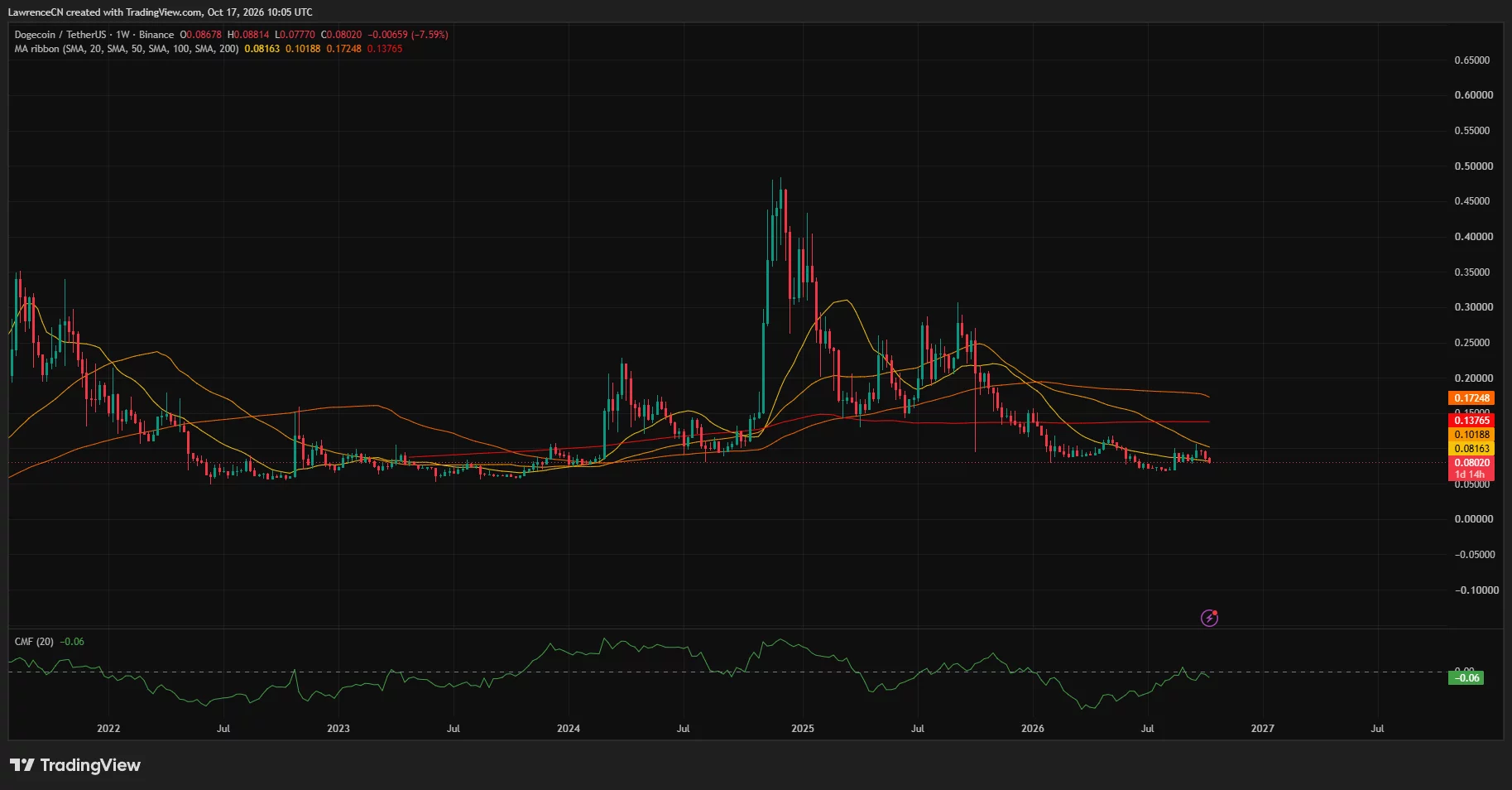
Task: Click the 0.35000 price scale label
Action: pos(1474,272)
